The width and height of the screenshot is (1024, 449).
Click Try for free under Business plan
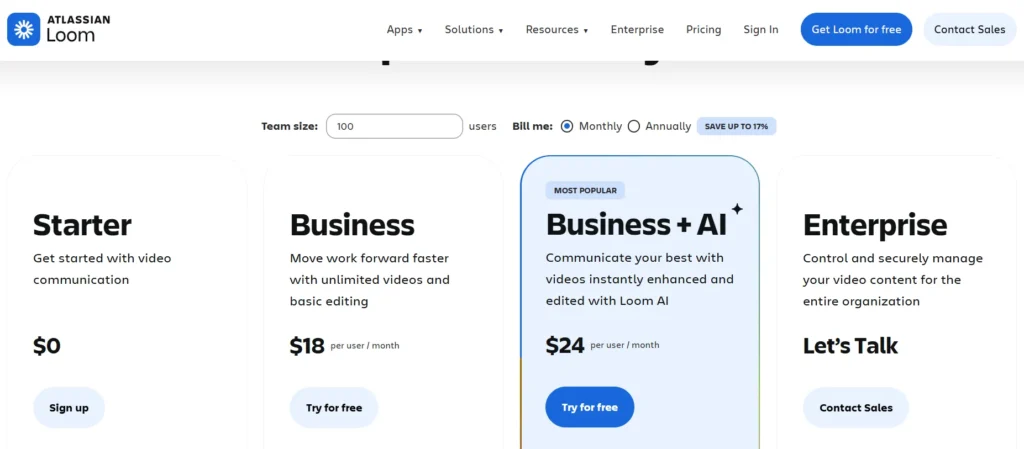334,407
